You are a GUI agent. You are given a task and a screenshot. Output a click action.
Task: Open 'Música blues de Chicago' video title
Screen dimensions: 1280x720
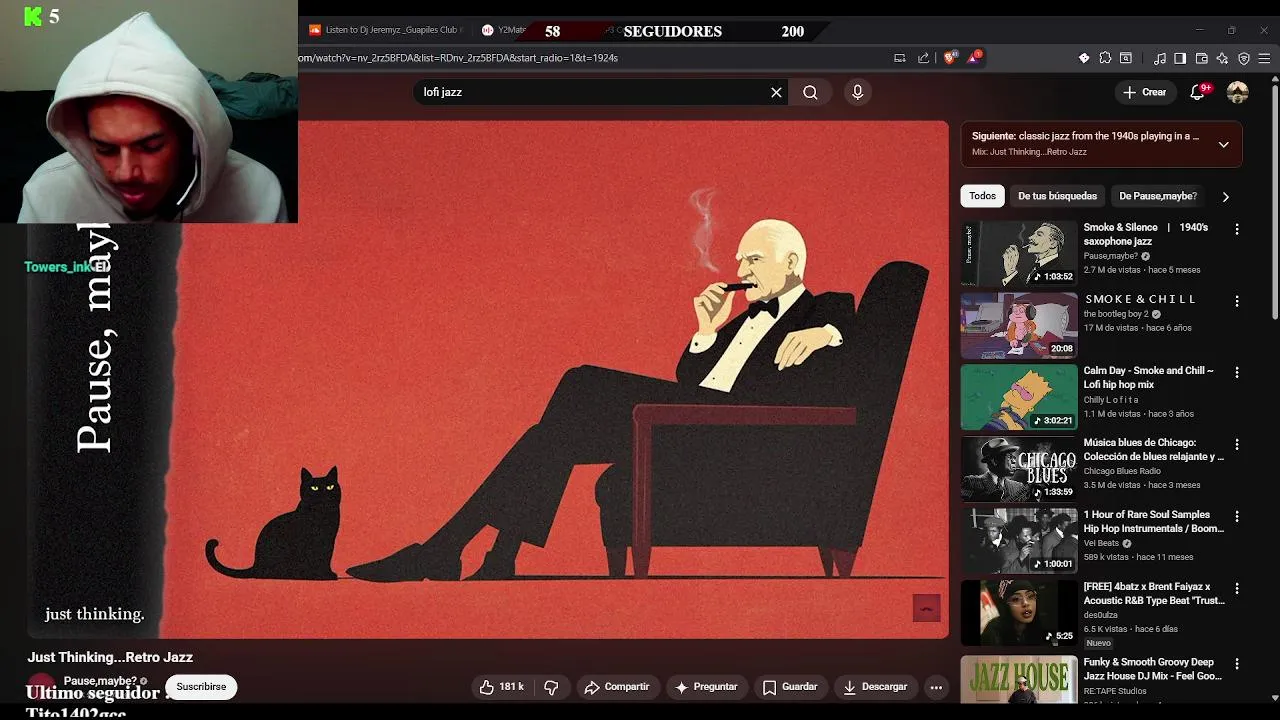pos(1153,449)
